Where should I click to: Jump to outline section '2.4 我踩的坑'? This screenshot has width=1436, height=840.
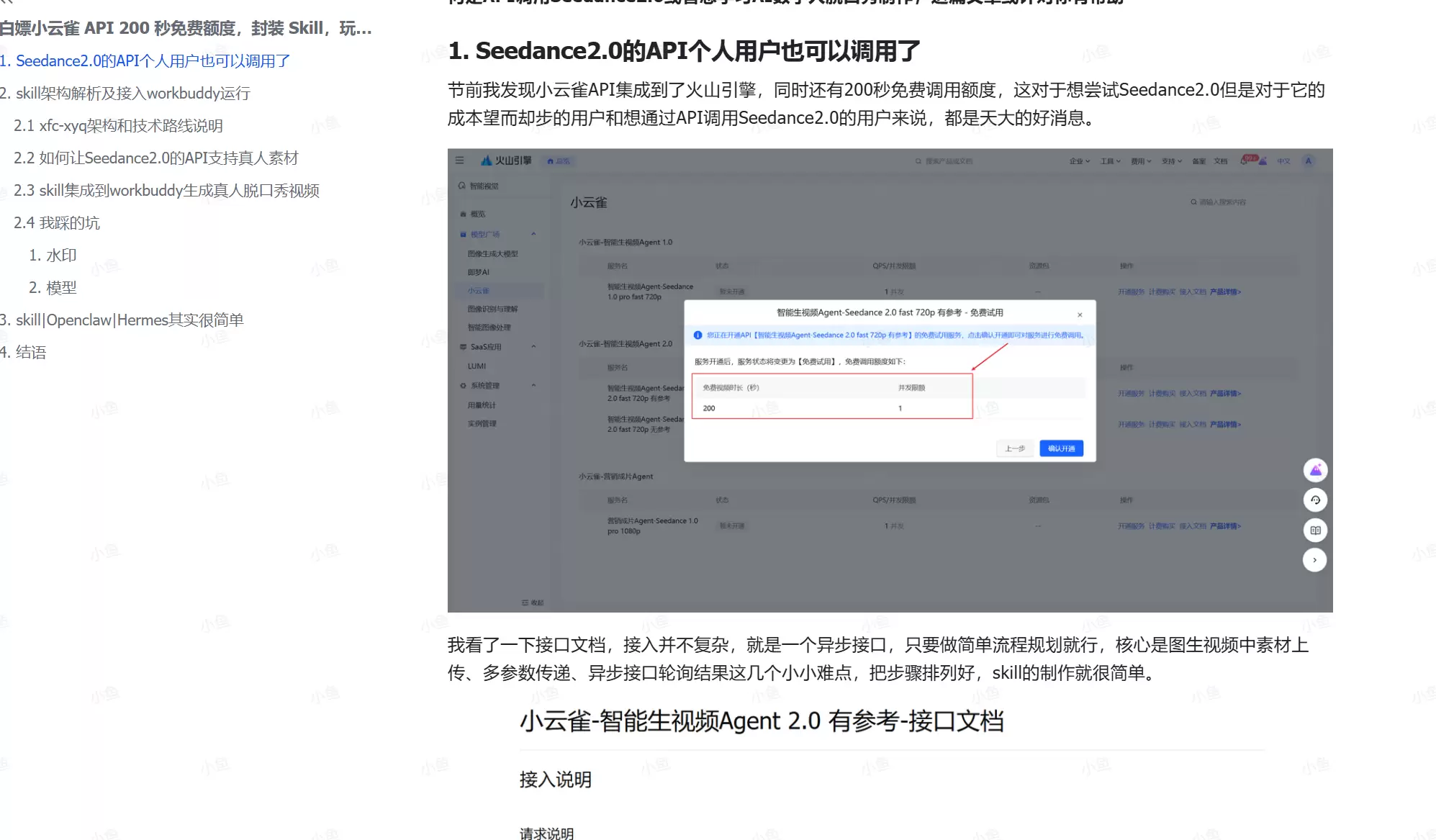click(57, 223)
